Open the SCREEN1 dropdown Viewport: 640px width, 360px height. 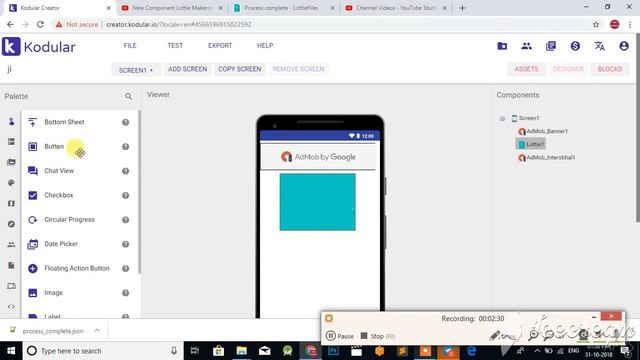(136, 70)
